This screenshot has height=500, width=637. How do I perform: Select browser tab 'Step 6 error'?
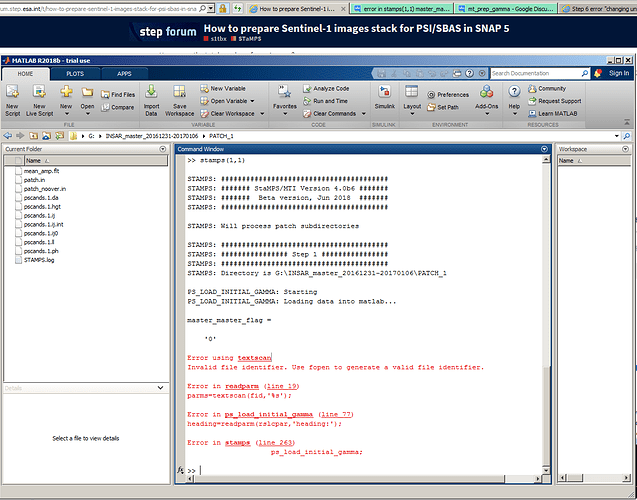pyautogui.click(x=598, y=9)
